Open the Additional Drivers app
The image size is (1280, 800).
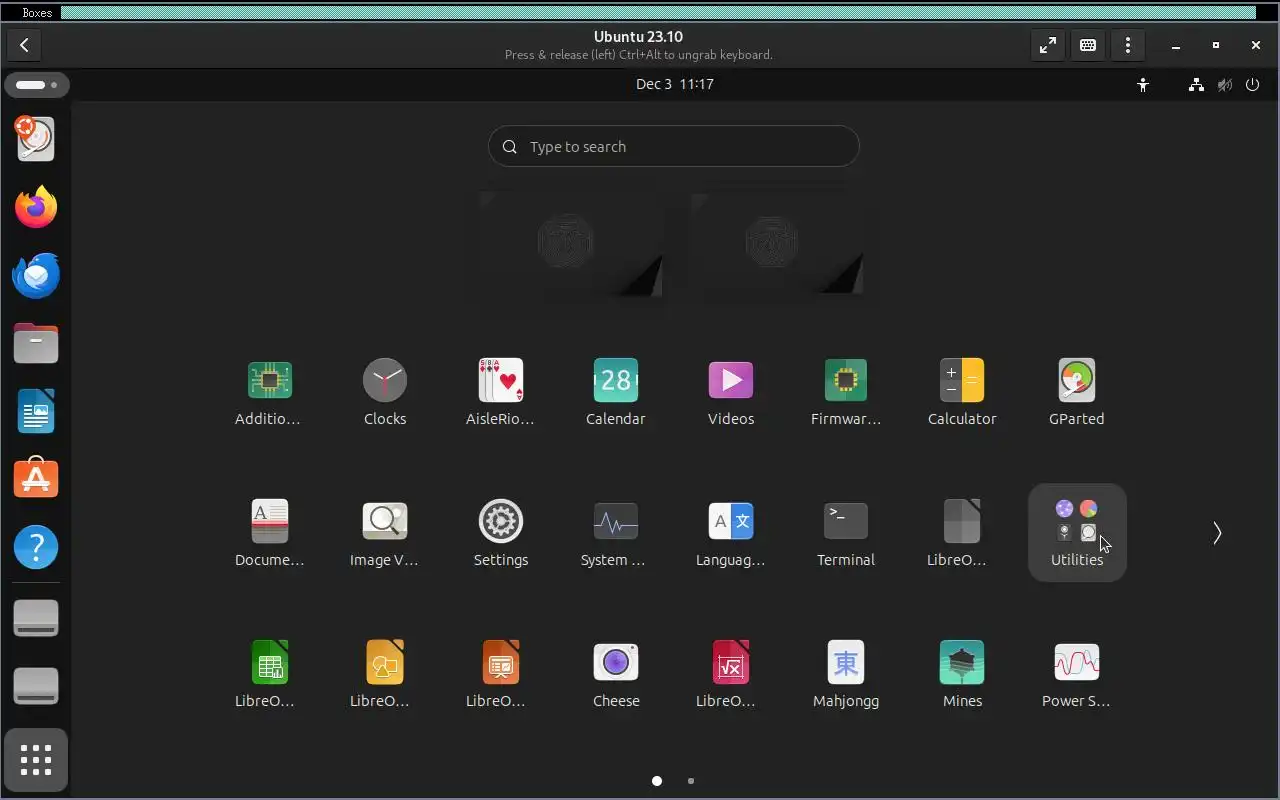click(x=269, y=392)
